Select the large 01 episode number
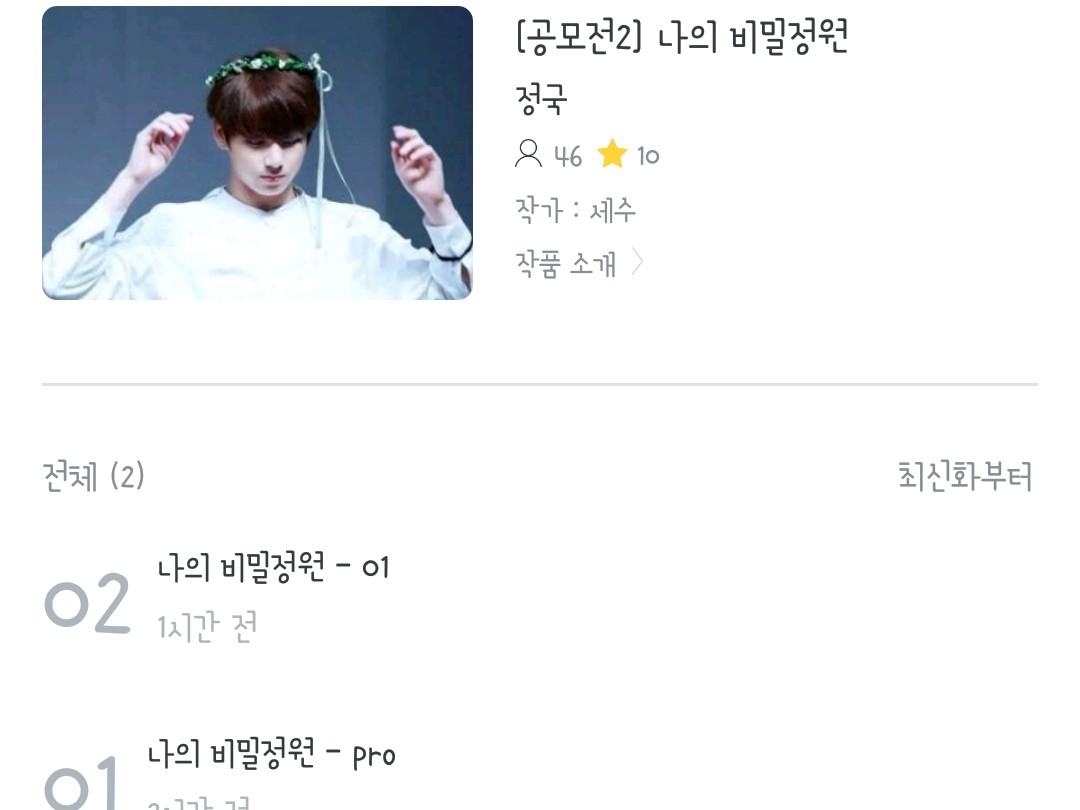The width and height of the screenshot is (1080, 810). (x=81, y=782)
